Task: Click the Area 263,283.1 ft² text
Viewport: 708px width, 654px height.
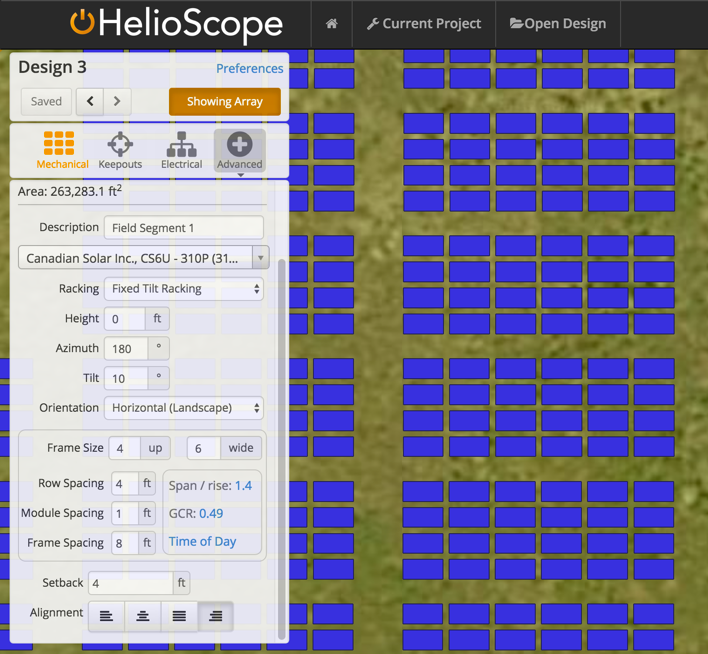Action: pyautogui.click(x=70, y=191)
